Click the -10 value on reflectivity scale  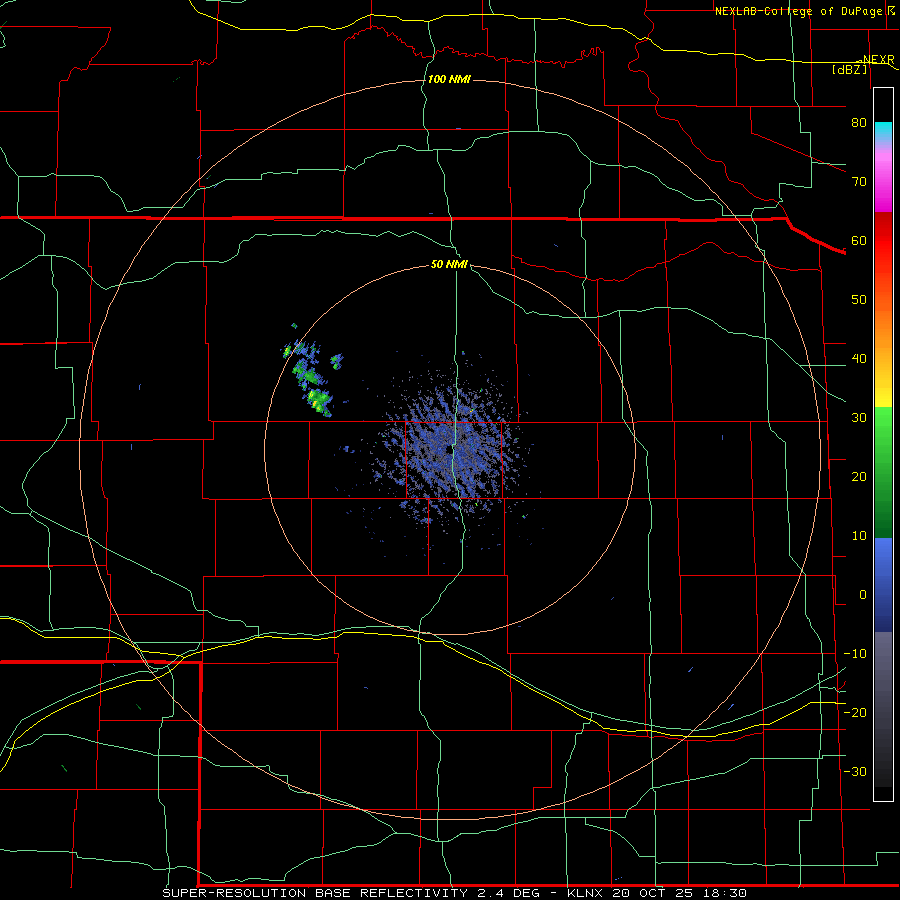(855, 654)
